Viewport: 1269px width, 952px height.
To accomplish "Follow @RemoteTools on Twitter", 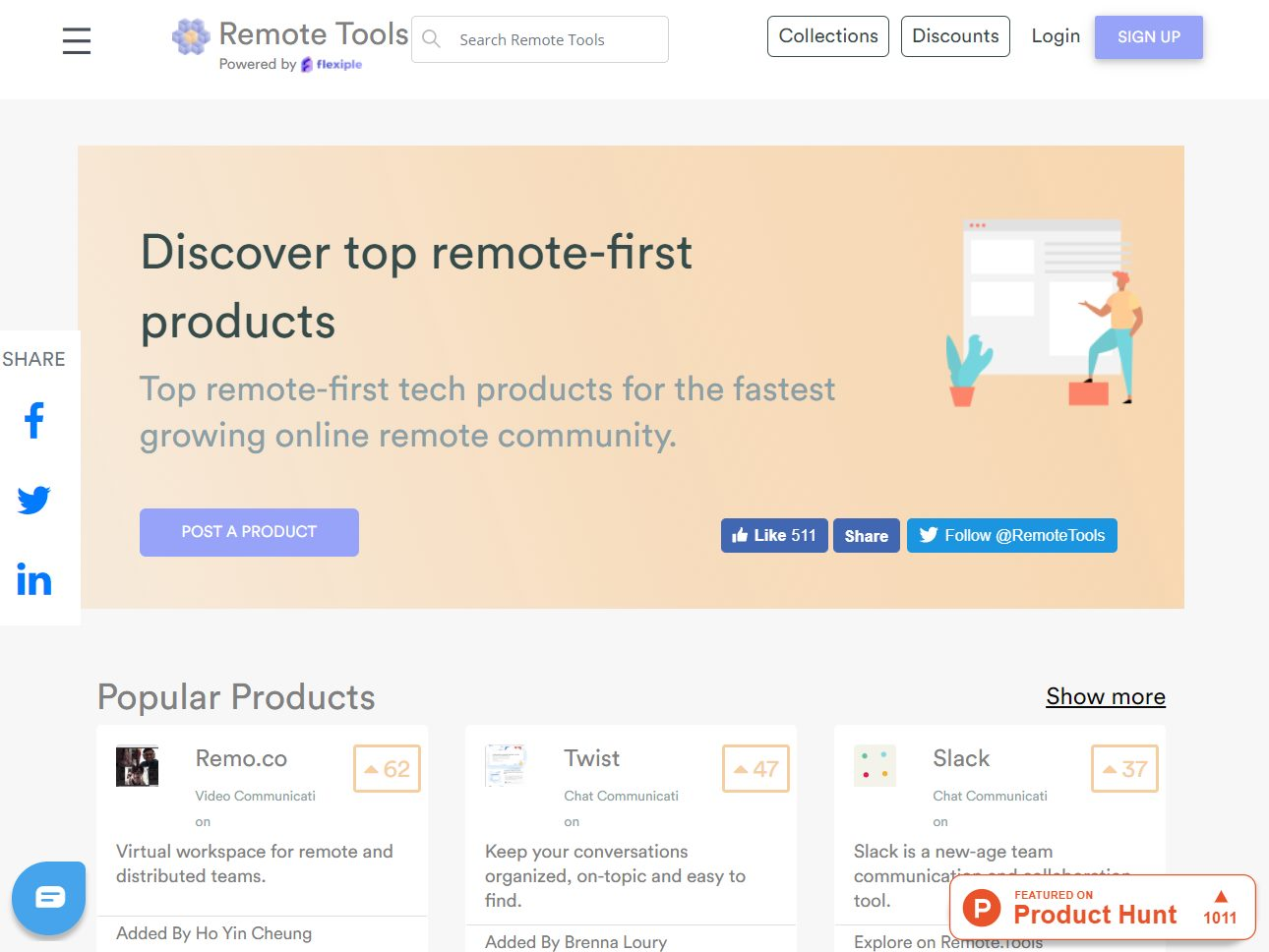I will pyautogui.click(x=1012, y=536).
